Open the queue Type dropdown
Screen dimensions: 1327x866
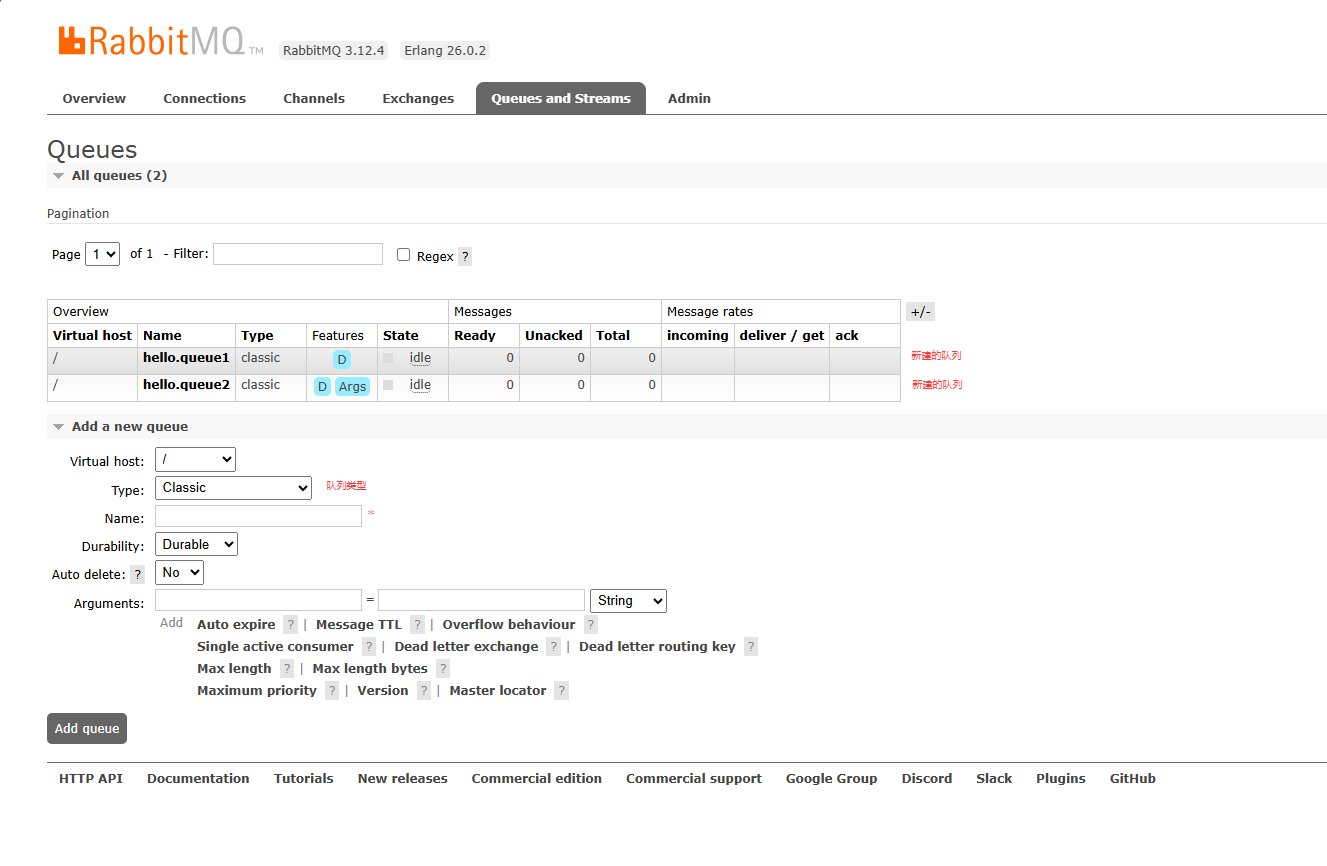tap(233, 488)
